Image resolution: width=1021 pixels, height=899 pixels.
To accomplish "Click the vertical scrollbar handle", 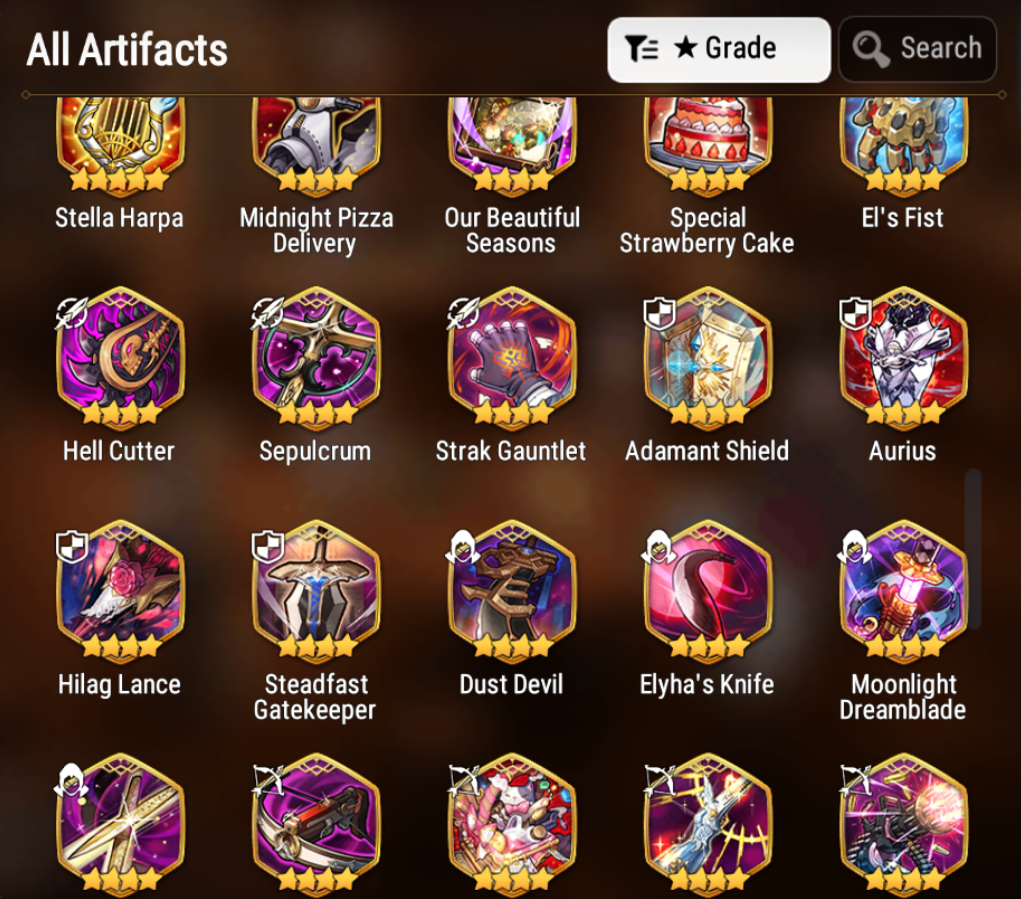I will (x=973, y=549).
